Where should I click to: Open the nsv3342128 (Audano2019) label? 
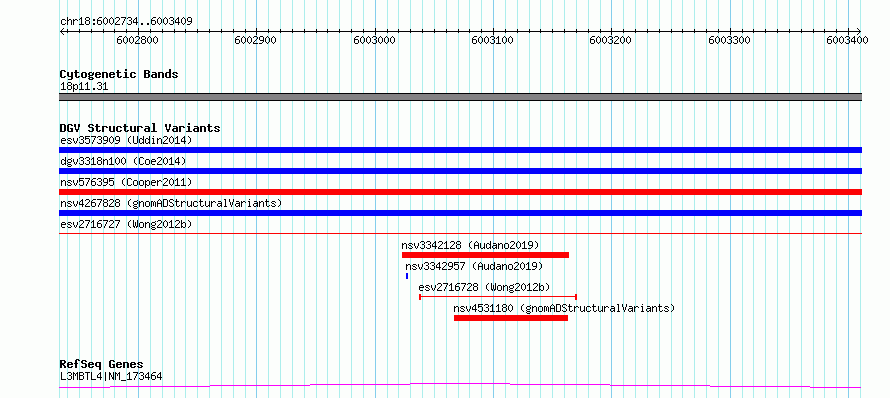click(471, 245)
